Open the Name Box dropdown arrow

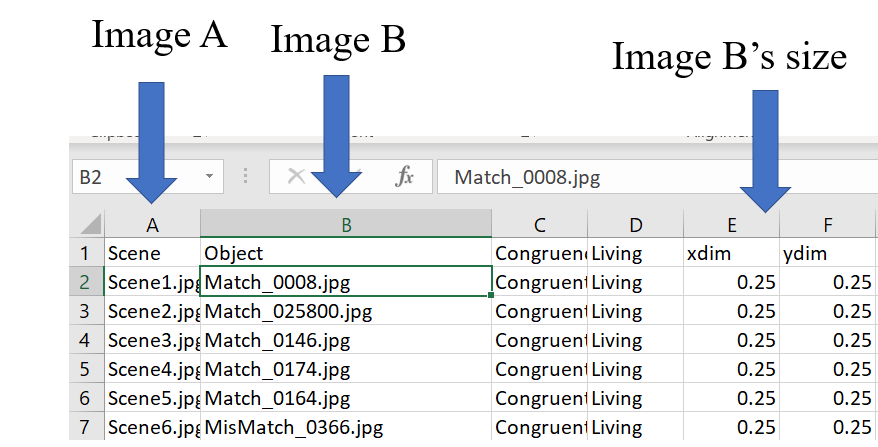click(x=210, y=177)
